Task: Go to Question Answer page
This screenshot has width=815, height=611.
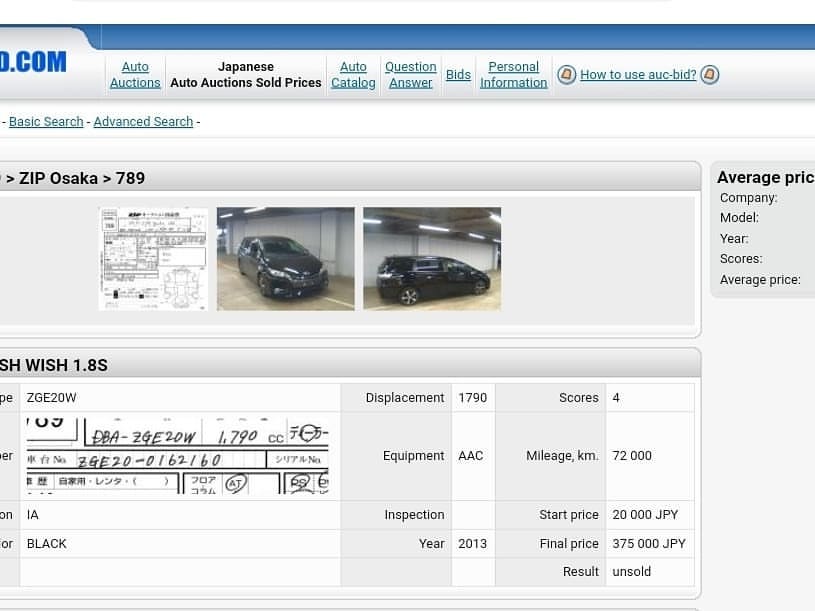Action: pos(411,74)
